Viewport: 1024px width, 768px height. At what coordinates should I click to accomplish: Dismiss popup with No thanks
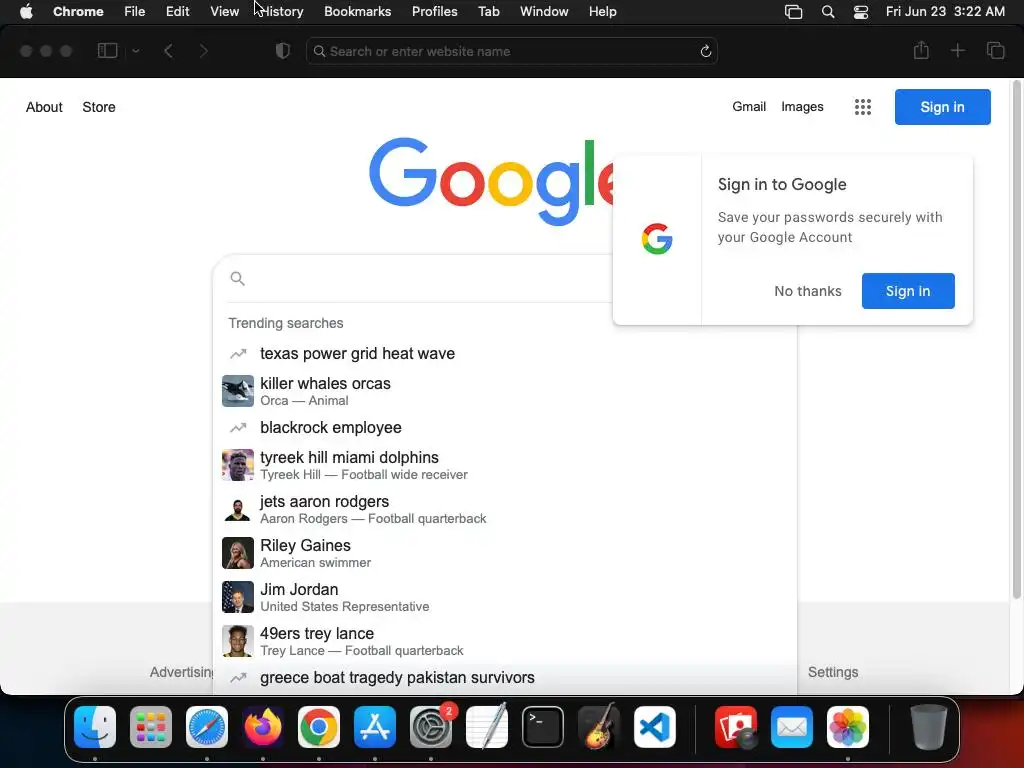pos(808,291)
